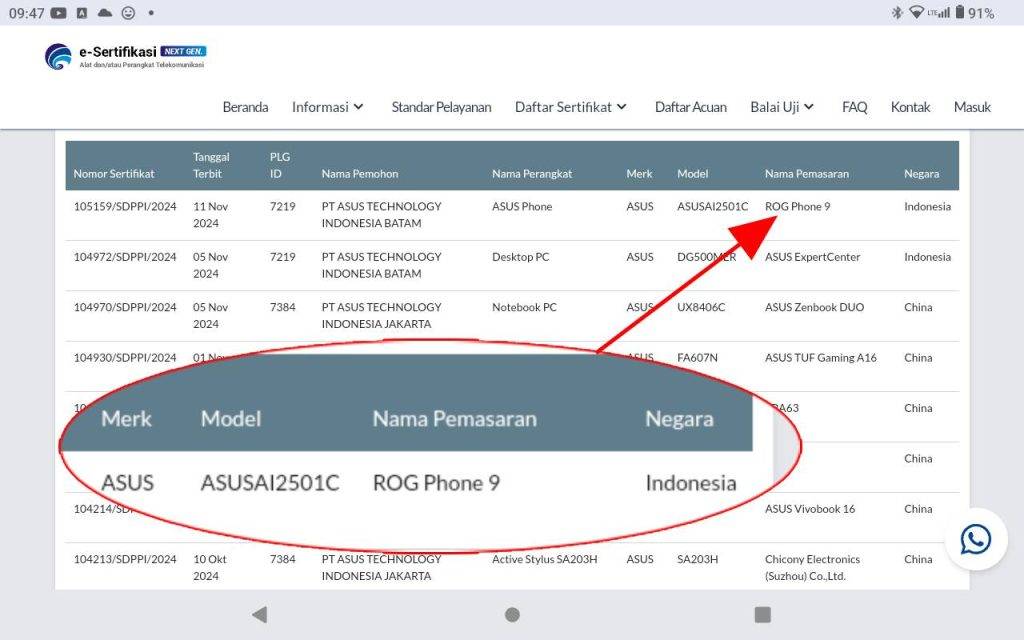The image size is (1024, 640).
Task: Click the Notebook PC device name
Action: point(524,307)
